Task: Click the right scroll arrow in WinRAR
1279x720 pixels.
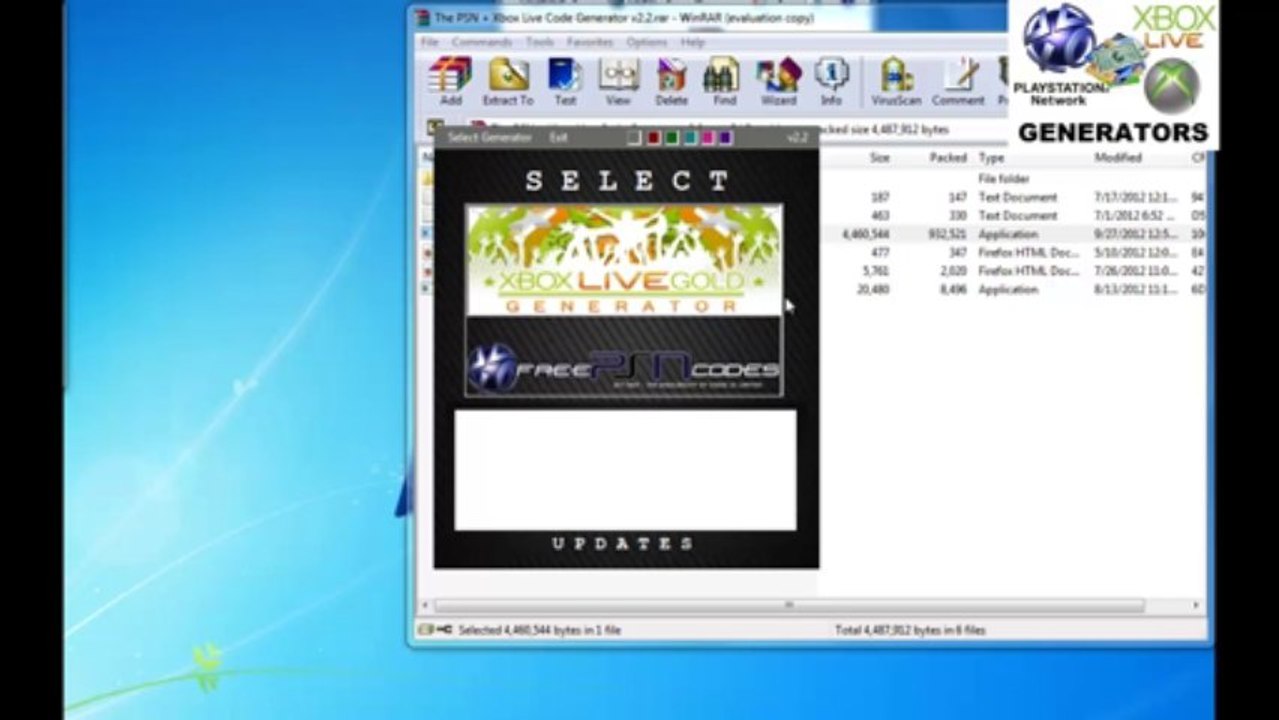Action: (1197, 605)
